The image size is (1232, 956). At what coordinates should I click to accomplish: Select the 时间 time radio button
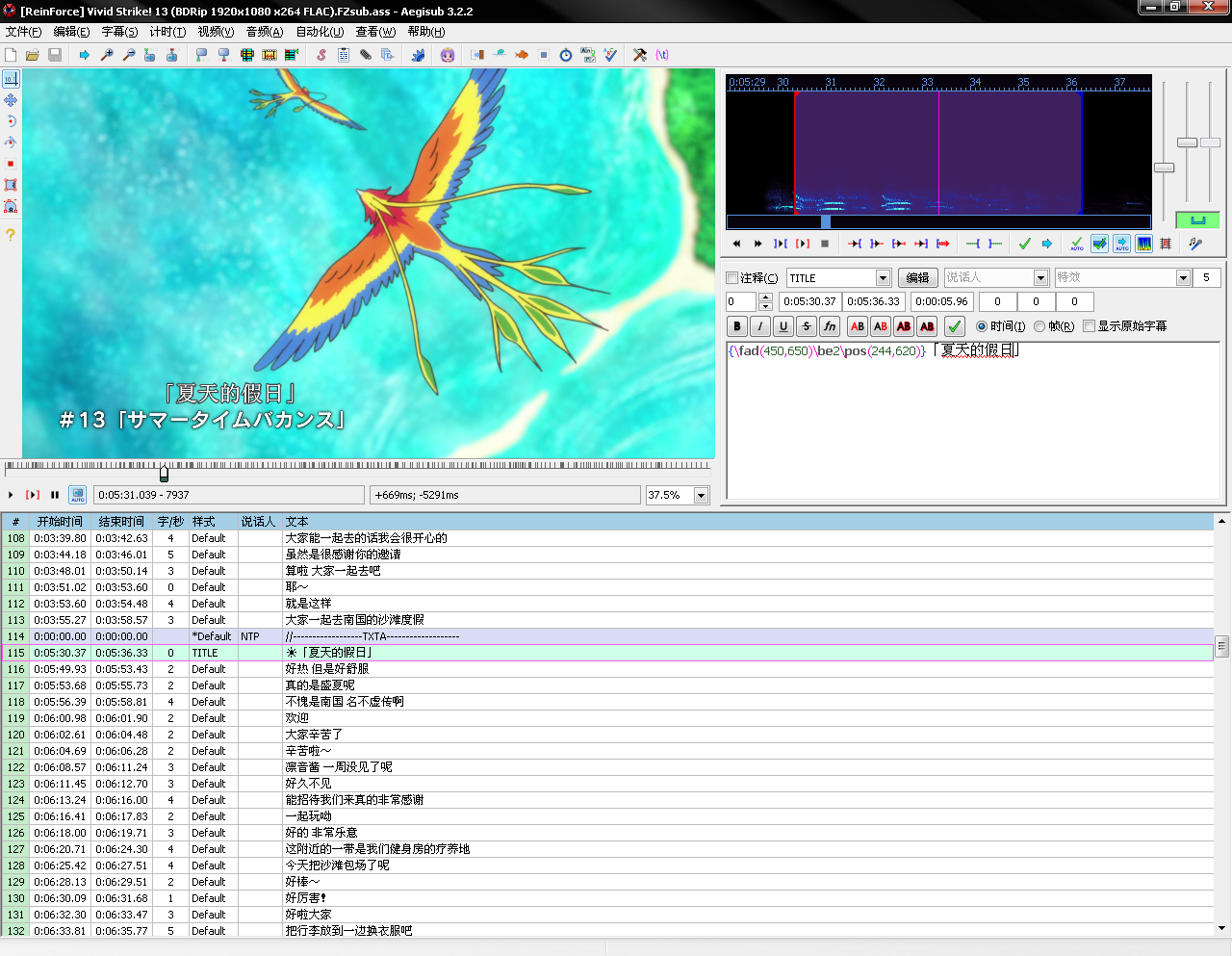pos(982,326)
